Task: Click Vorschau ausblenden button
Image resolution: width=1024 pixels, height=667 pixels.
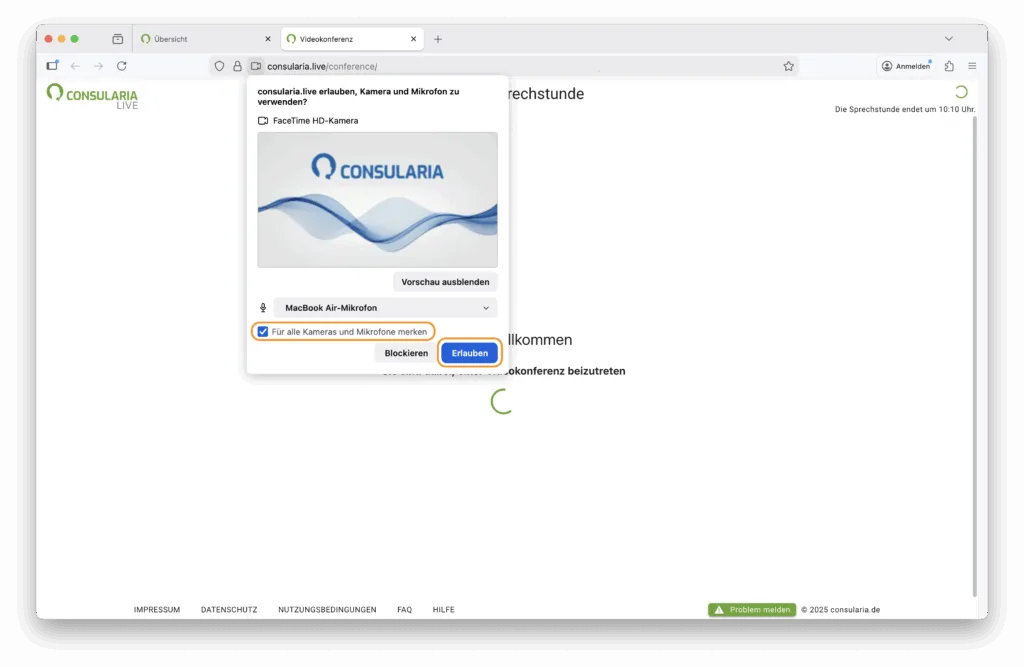Action: (445, 282)
